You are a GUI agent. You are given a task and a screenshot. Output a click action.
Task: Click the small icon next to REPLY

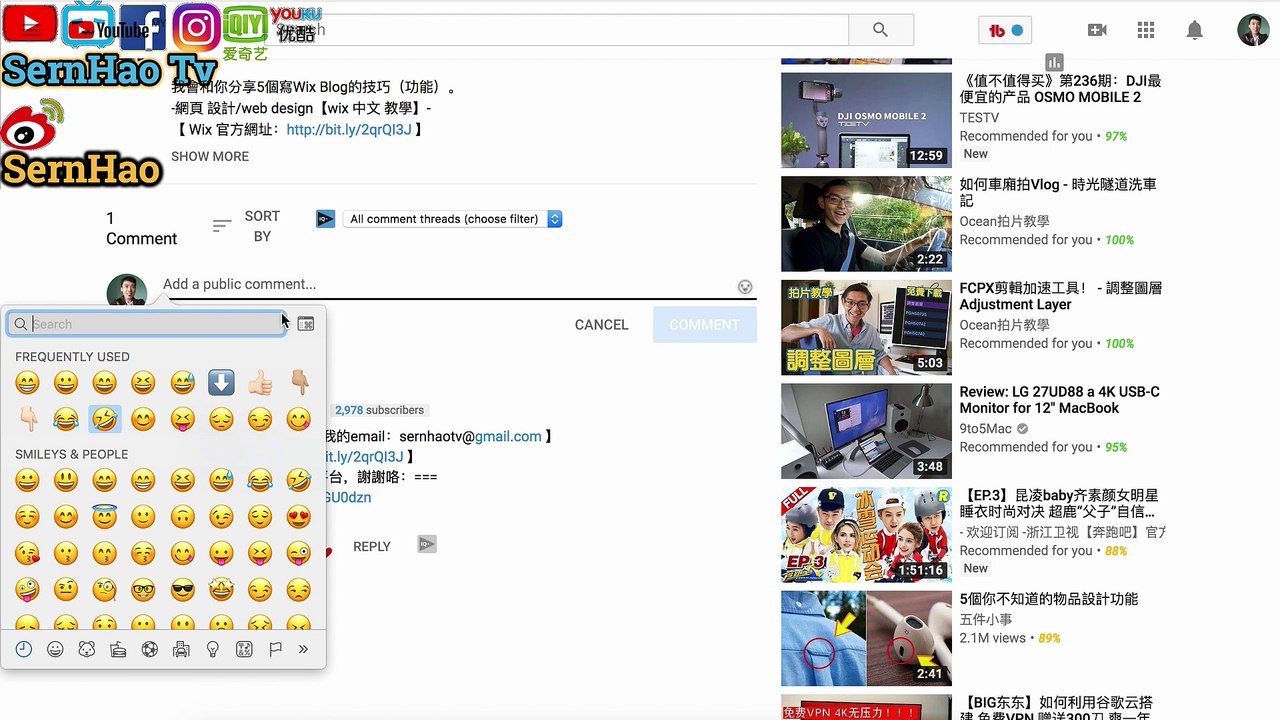[427, 544]
